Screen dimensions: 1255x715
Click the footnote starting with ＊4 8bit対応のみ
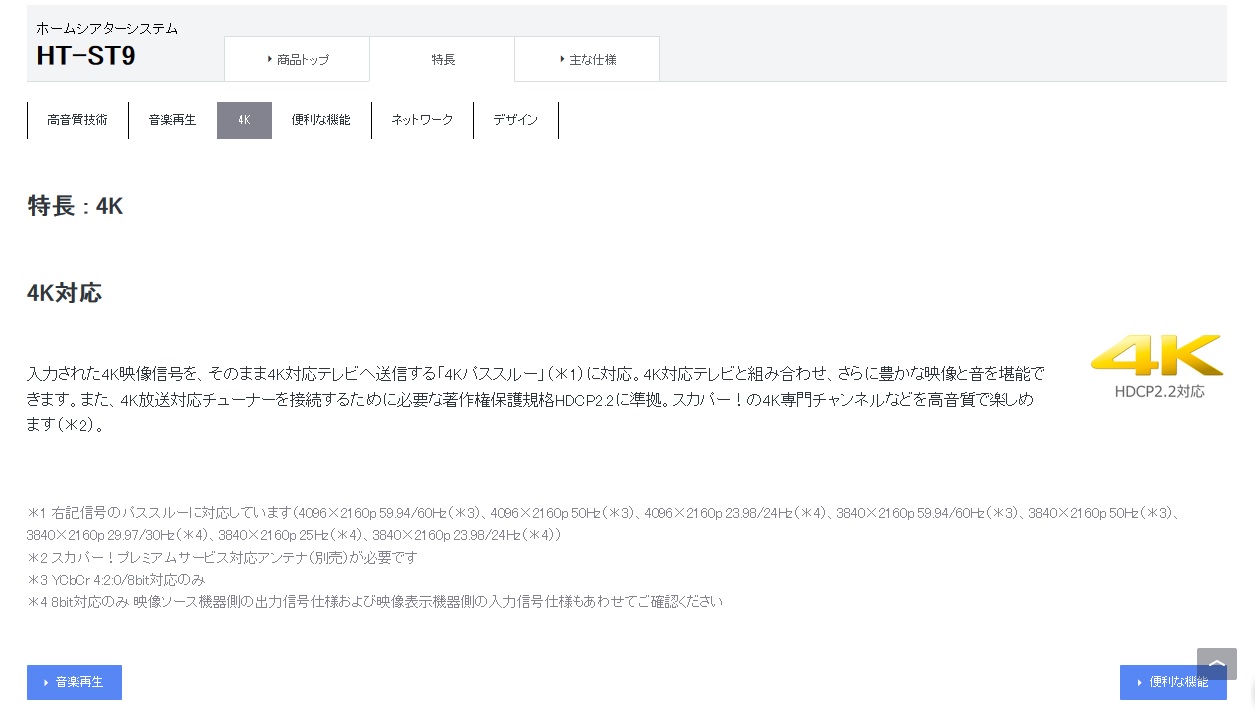tap(375, 601)
